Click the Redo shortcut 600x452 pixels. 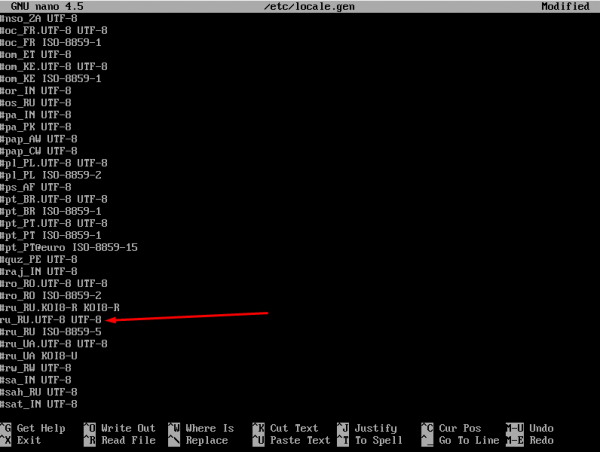(x=530, y=441)
